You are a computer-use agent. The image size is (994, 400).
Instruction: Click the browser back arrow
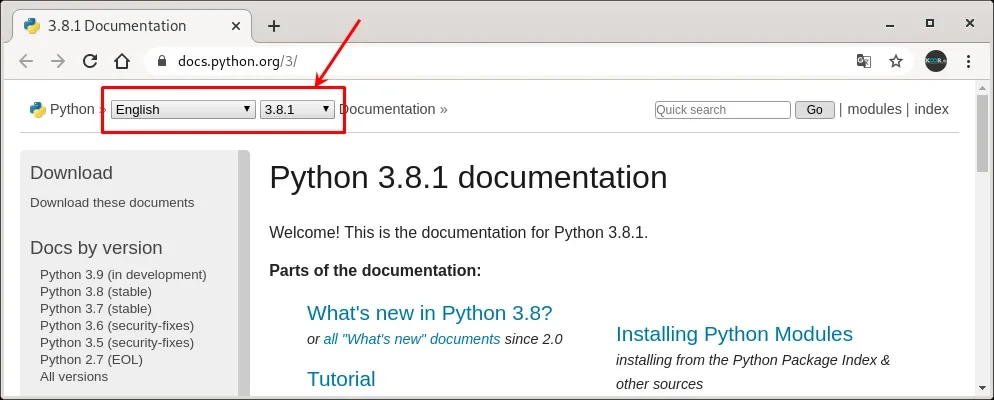click(x=26, y=61)
